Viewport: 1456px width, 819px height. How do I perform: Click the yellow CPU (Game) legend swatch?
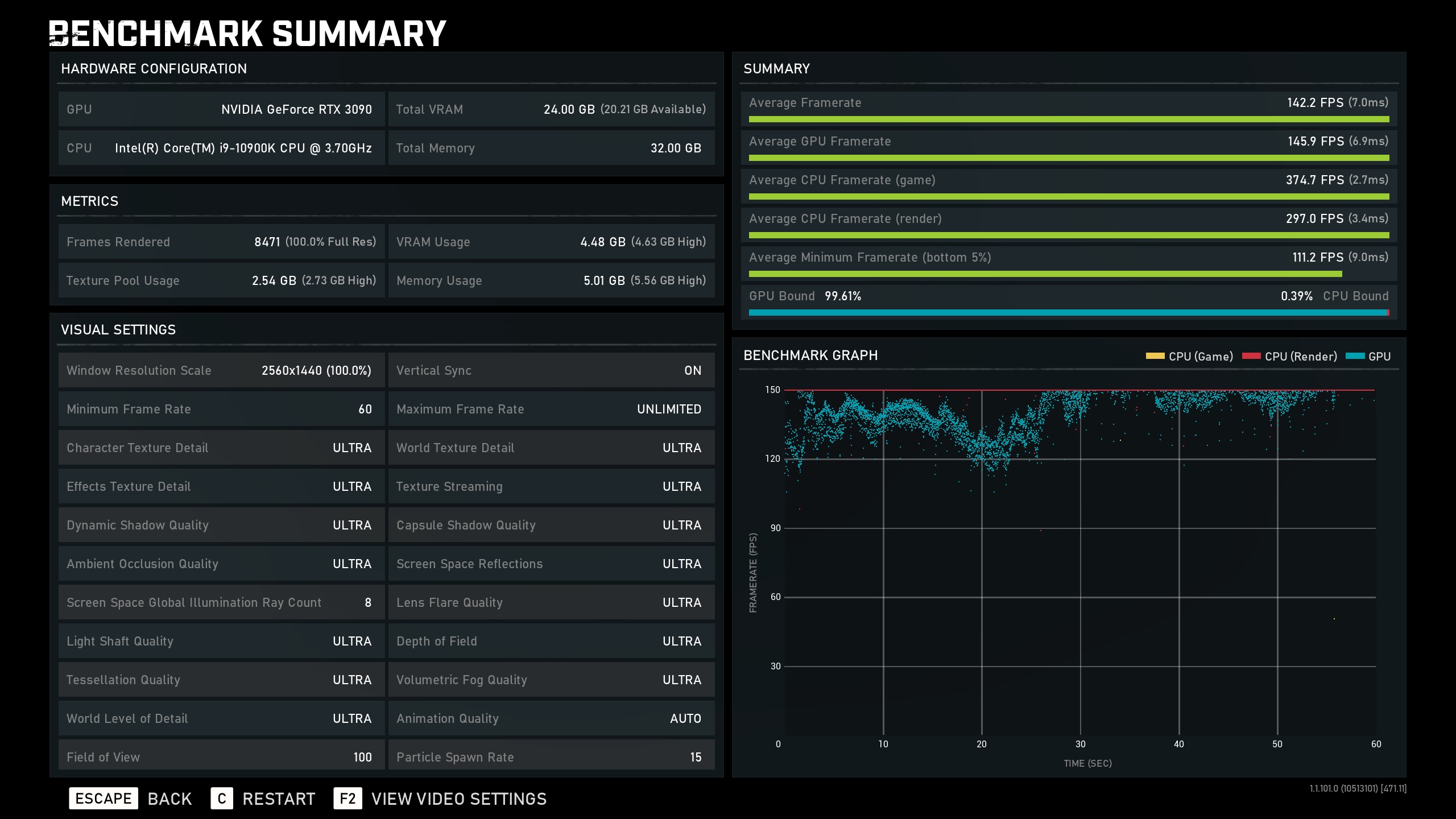tap(1155, 356)
